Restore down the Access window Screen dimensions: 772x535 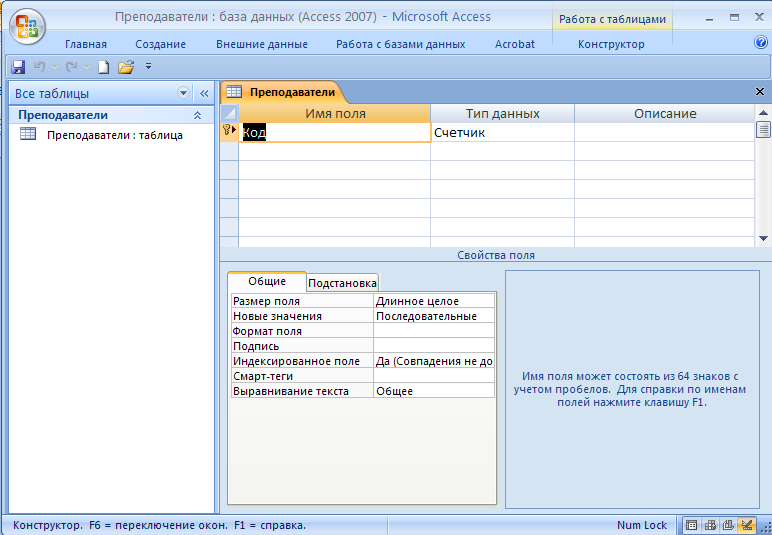[x=734, y=18]
